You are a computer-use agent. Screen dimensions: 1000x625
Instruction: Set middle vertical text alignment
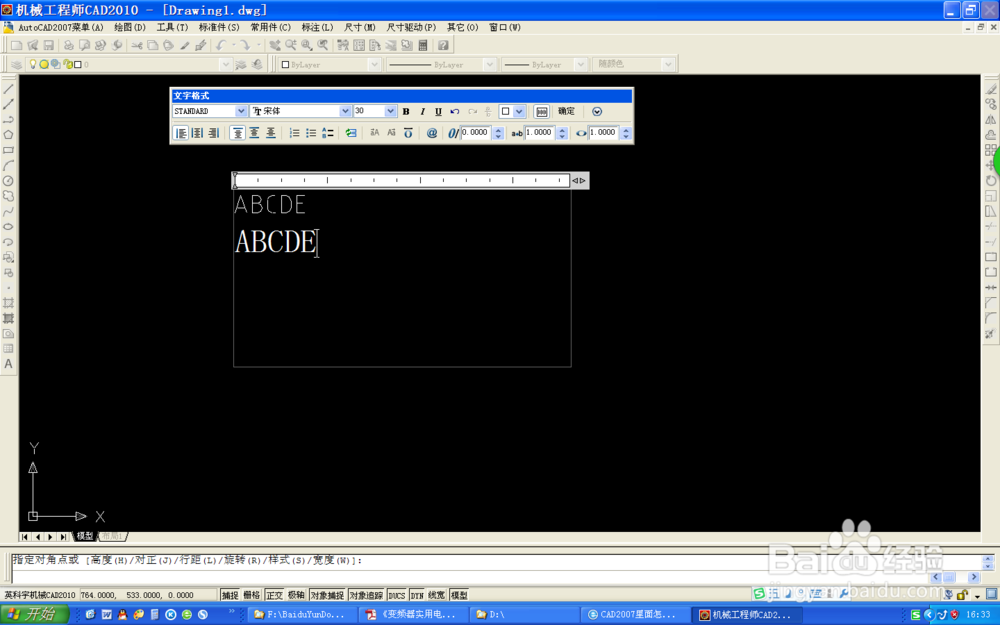(254, 133)
